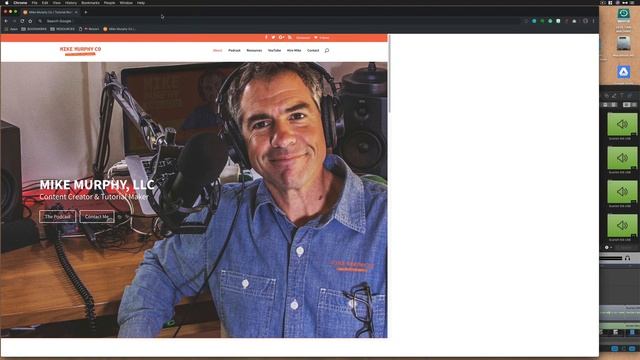
Task: Open the Resources folder in bookmarks bar
Action: point(62,29)
